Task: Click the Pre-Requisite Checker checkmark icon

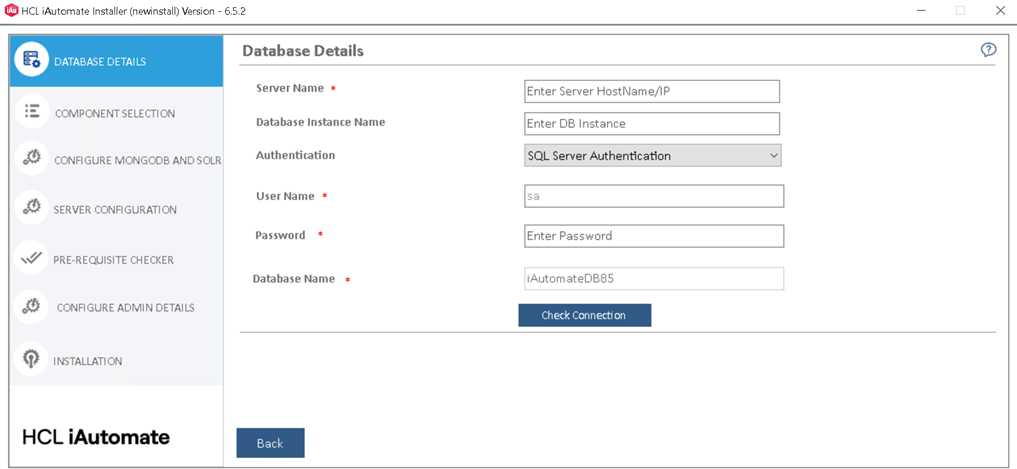Action: pos(32,259)
